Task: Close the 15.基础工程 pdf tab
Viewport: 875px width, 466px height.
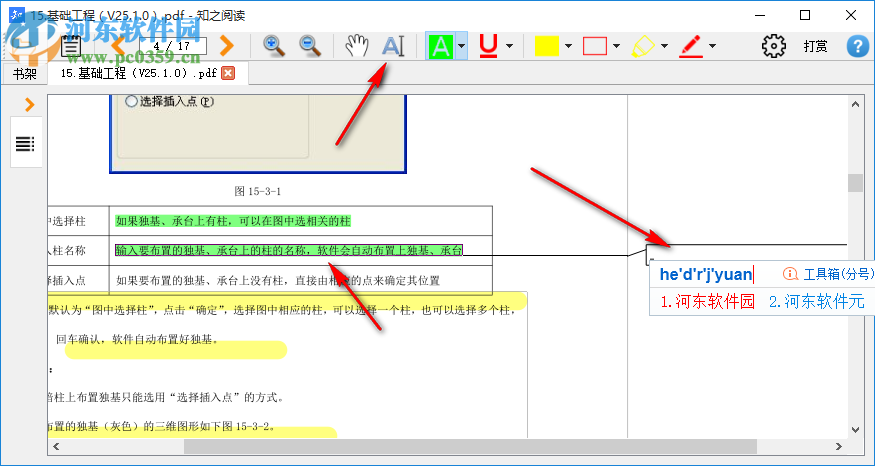Action: (228, 73)
